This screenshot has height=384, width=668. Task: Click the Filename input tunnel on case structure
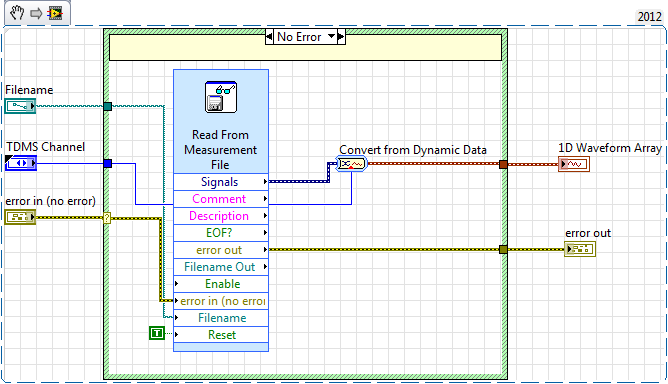click(x=107, y=106)
